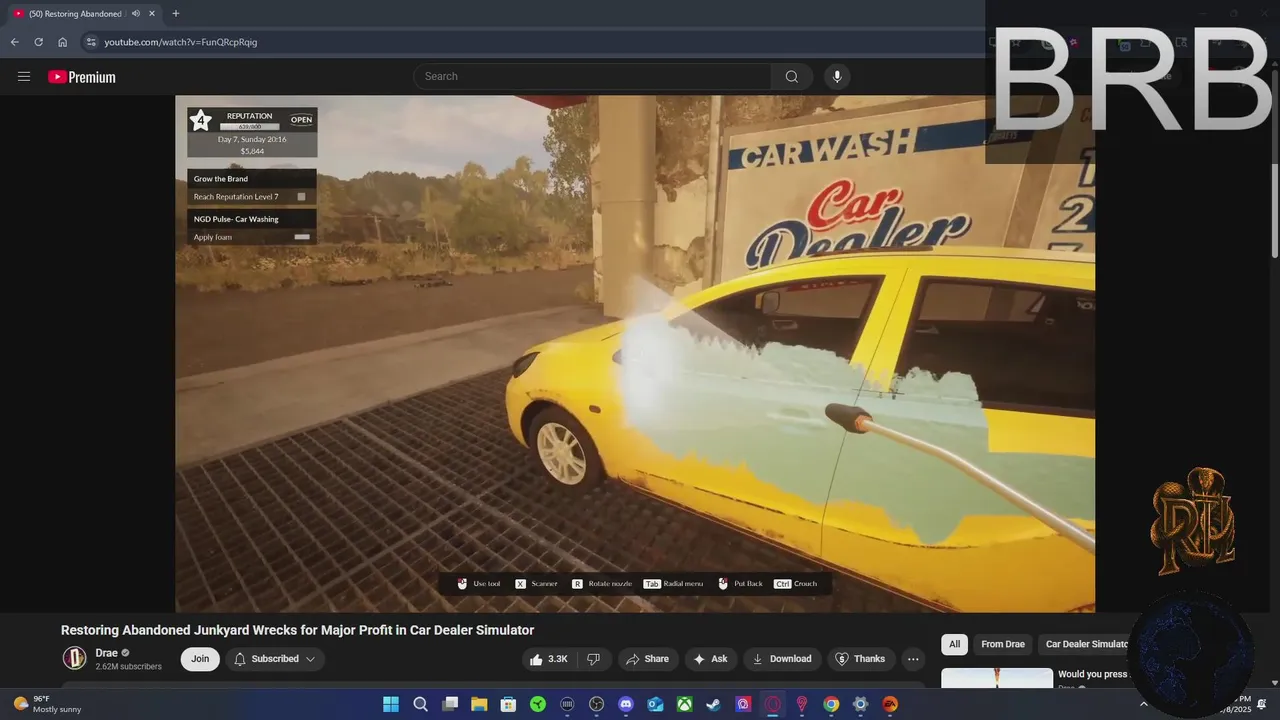
Task: Open Task View on taskbar
Action: pyautogui.click(x=450, y=704)
